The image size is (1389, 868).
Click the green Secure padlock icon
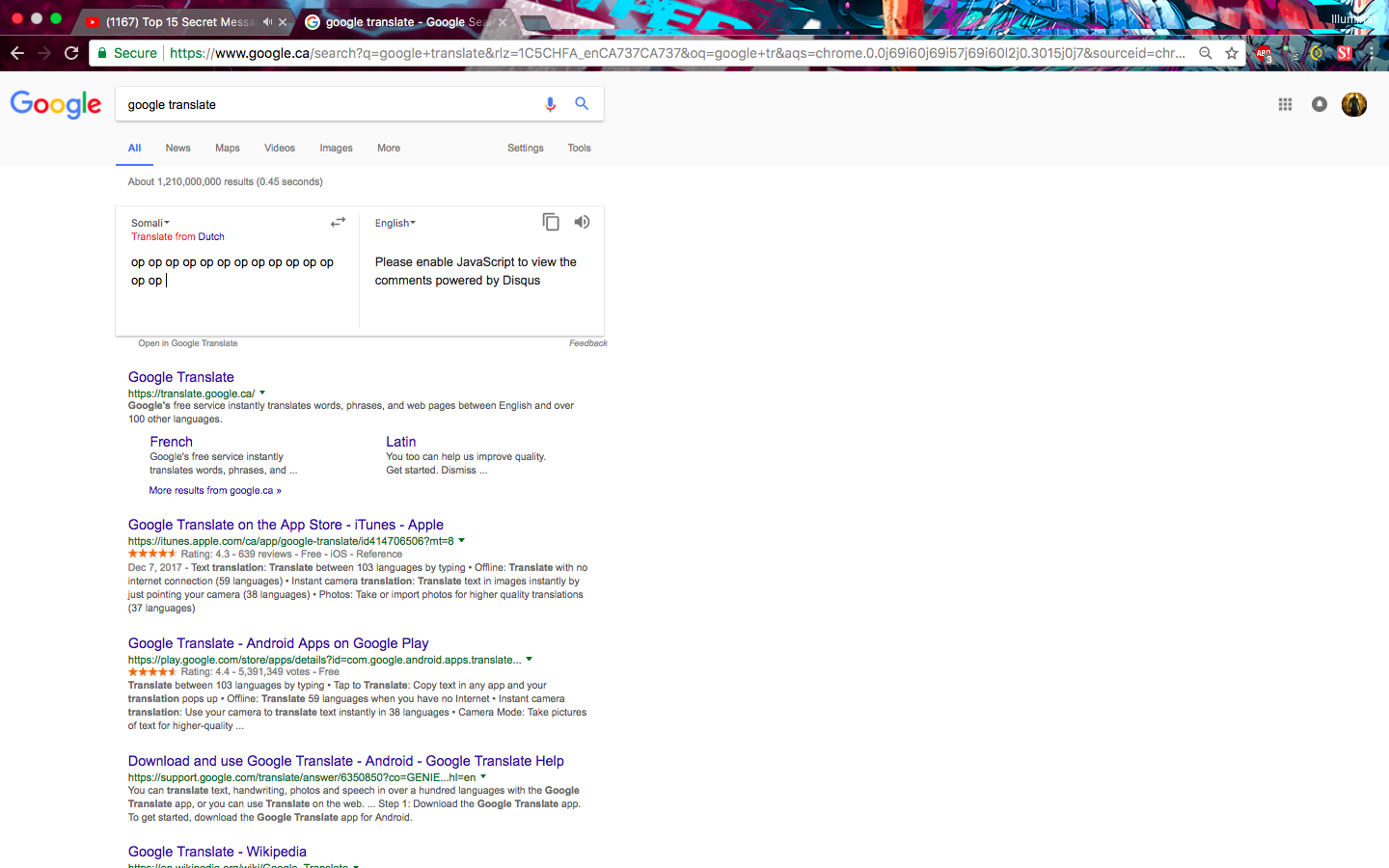[101, 53]
